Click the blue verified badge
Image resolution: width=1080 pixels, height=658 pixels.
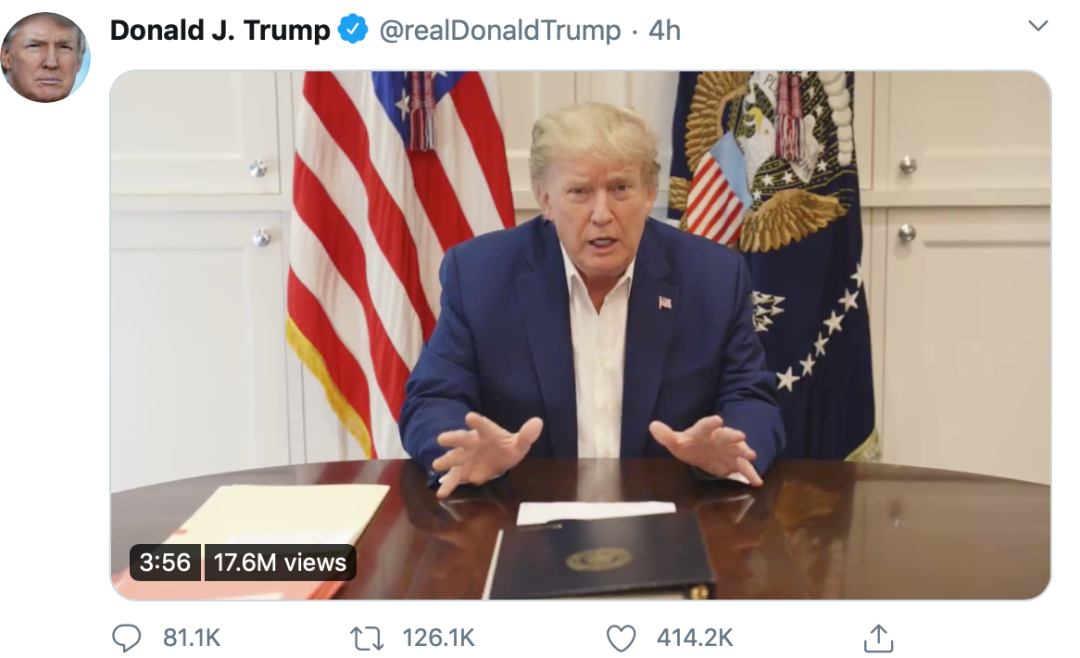[354, 30]
